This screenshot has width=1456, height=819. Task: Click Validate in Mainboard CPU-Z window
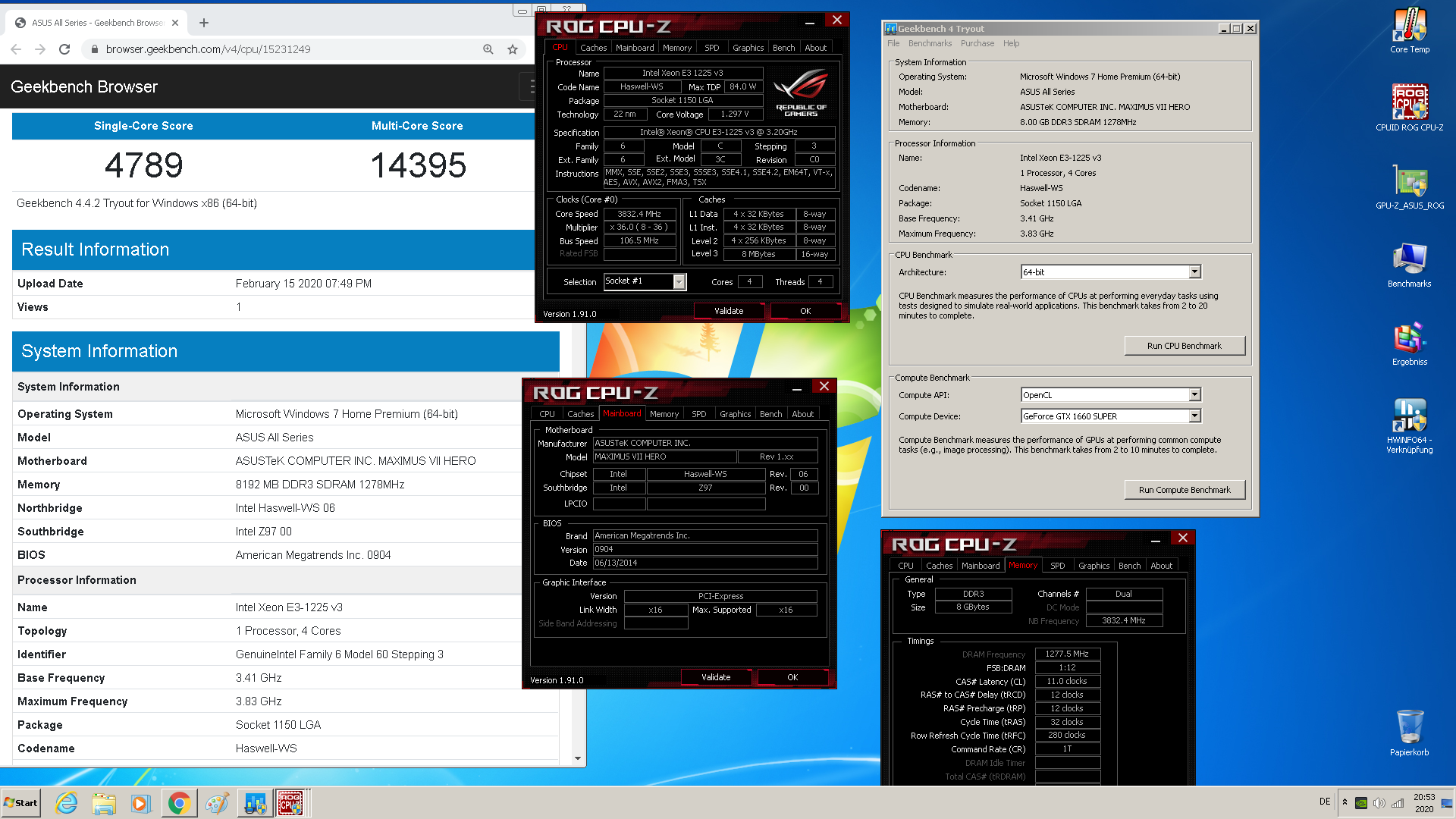point(716,677)
